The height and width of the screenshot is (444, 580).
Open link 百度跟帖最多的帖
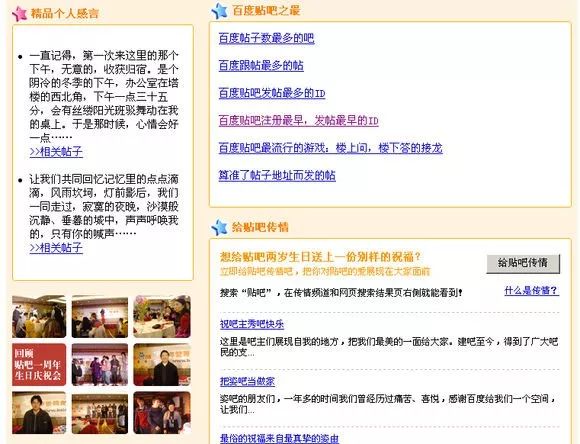coord(261,66)
